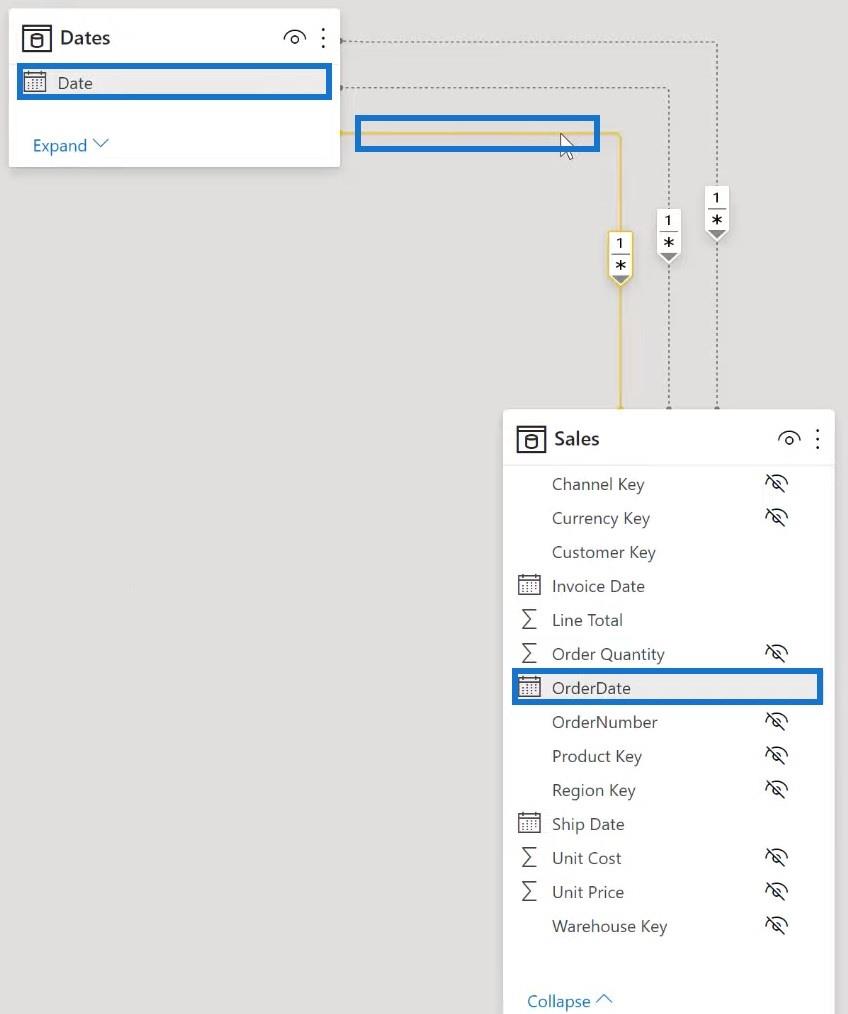This screenshot has width=848, height=1014.
Task: Click the calendar icon next to Date
Action: coord(35,82)
